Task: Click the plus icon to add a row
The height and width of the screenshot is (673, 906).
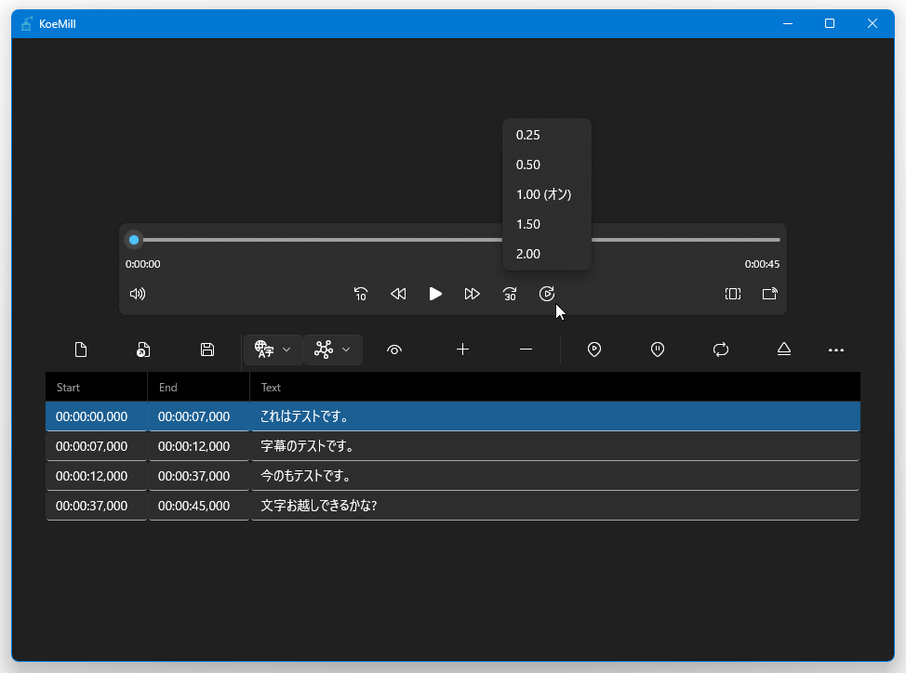Action: click(462, 349)
